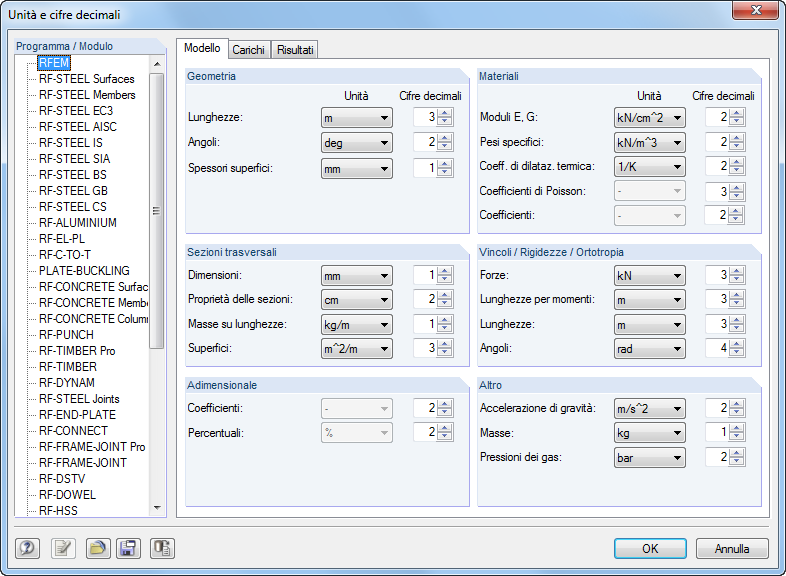Select RF-HSS module
This screenshot has height=576, width=786.
tap(58, 511)
